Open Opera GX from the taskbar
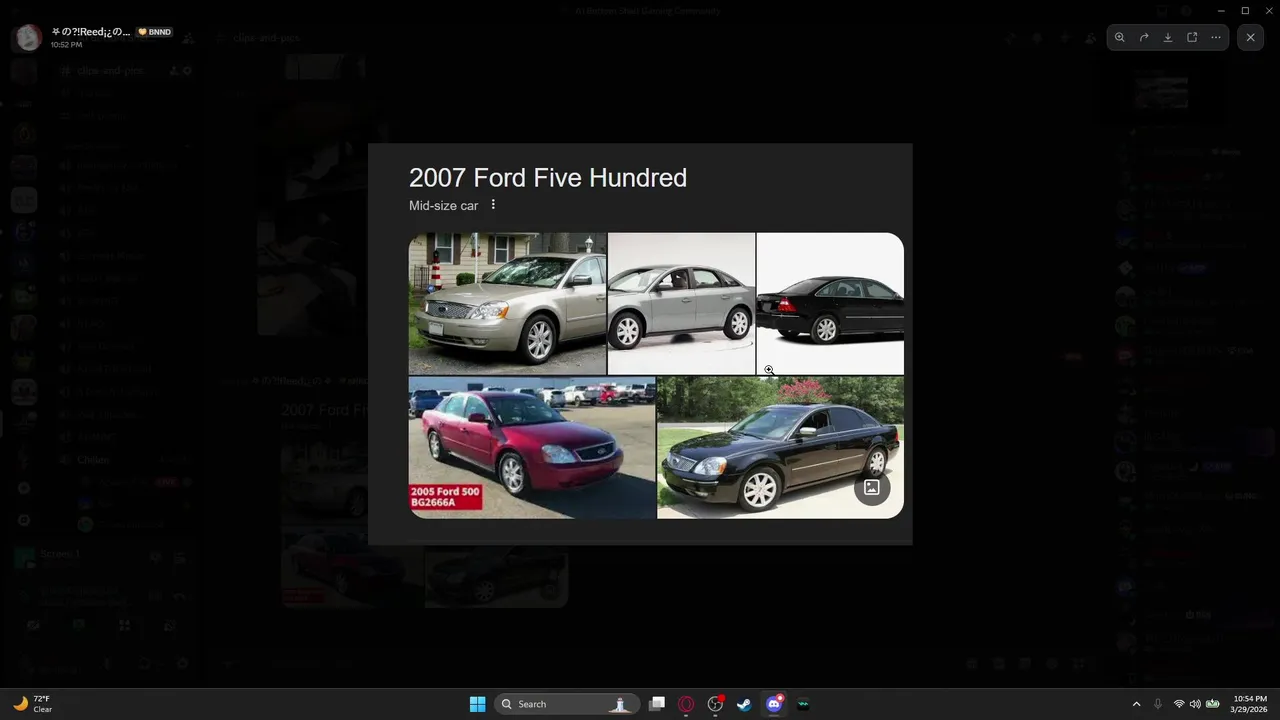1280x720 pixels. 686,704
